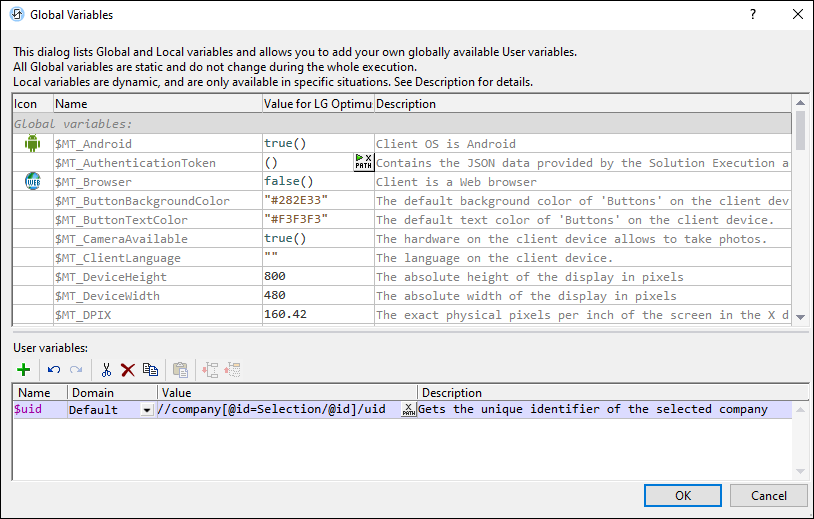Click the scissors Cut icon
This screenshot has width=814, height=519.
click(x=106, y=369)
